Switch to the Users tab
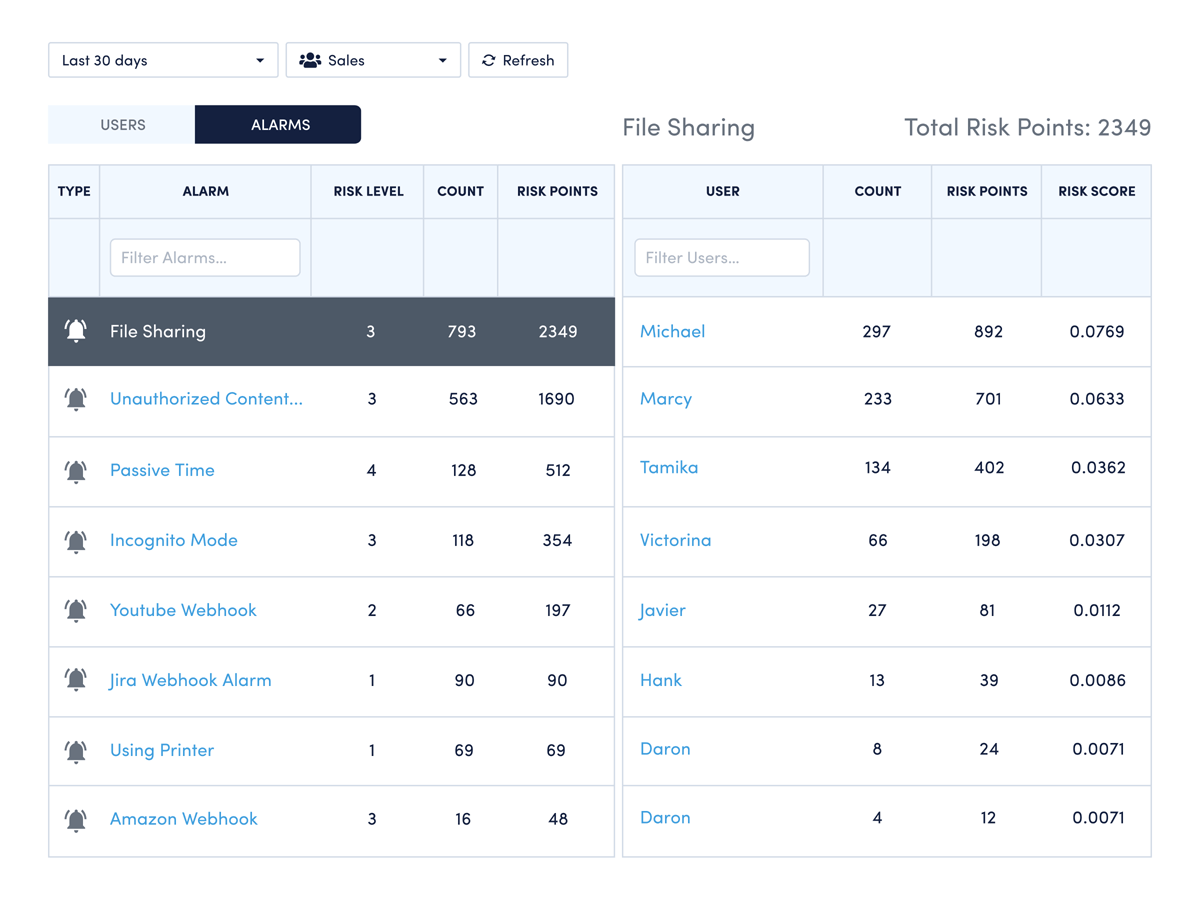This screenshot has width=1200, height=900. pyautogui.click(x=122, y=125)
